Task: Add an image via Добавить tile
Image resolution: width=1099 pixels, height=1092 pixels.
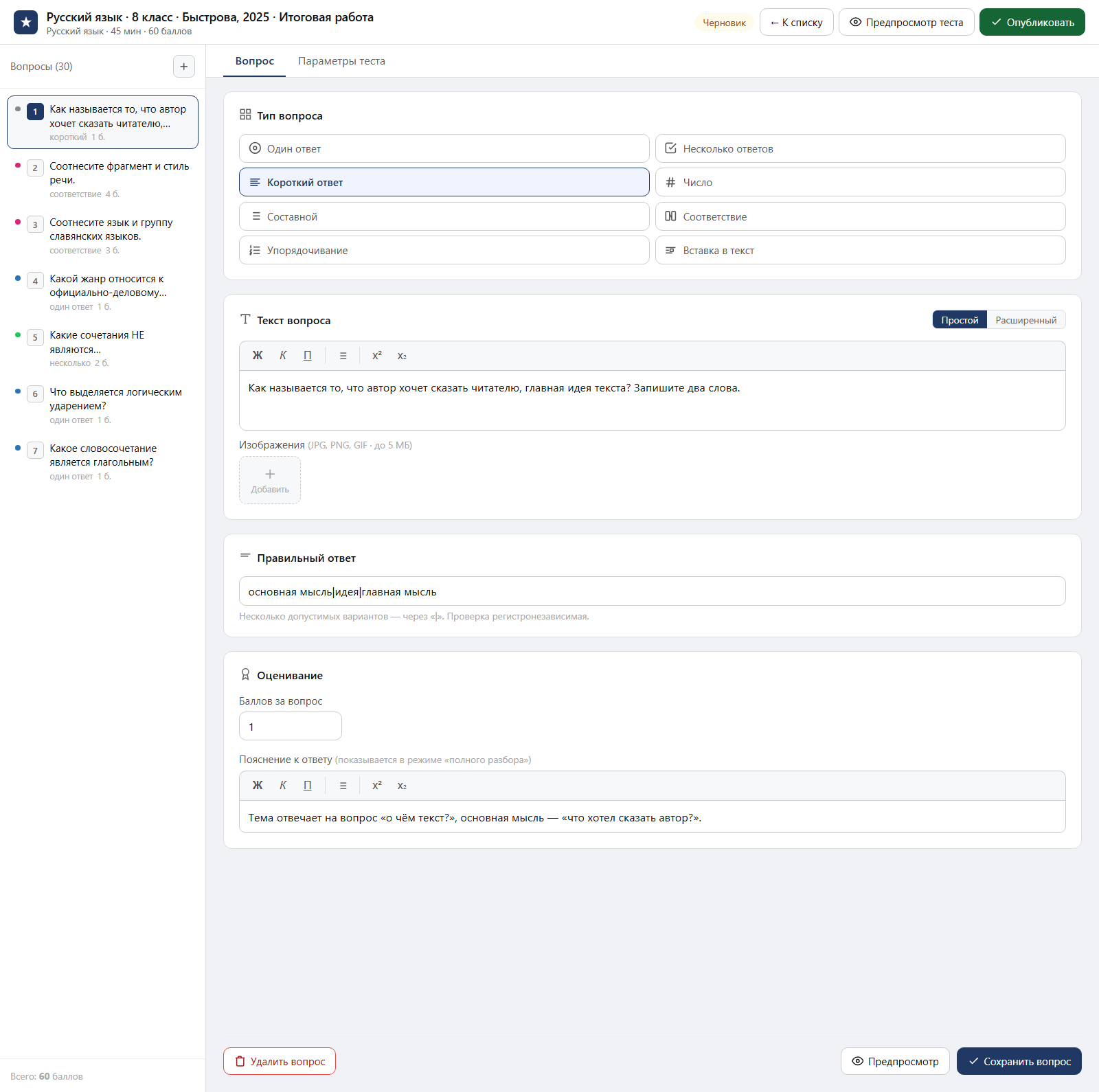Action: 270,480
